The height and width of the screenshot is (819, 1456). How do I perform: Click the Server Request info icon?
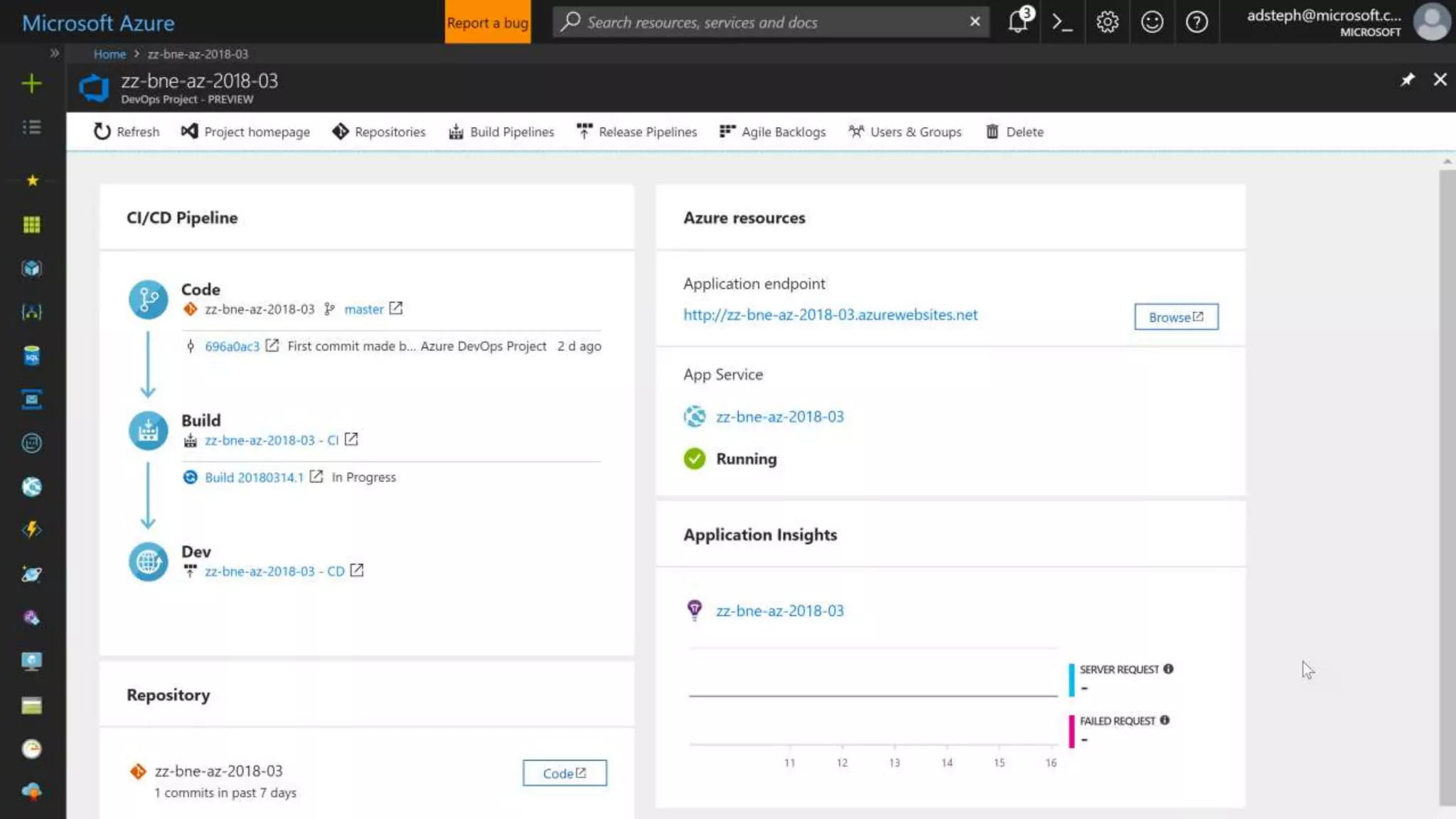pos(1168,669)
